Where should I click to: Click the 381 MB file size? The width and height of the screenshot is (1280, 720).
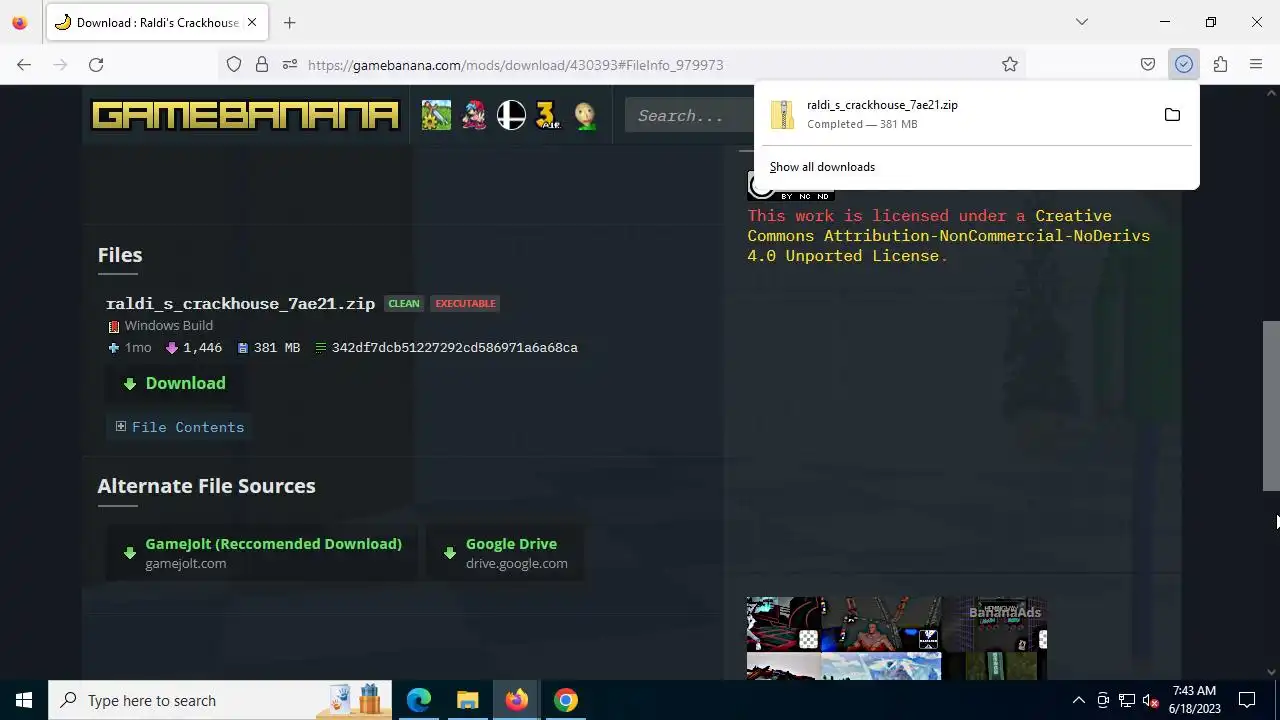pos(277,347)
